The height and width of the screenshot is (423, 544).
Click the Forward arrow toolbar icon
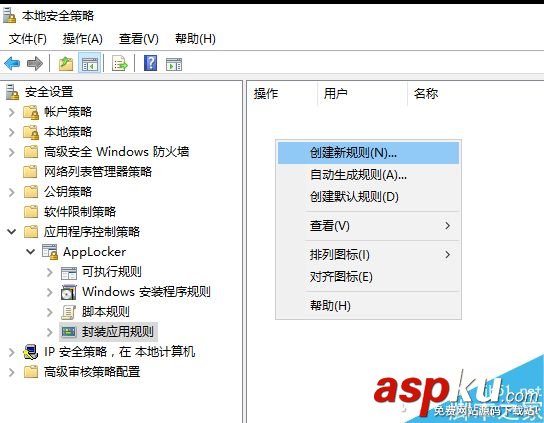point(35,64)
